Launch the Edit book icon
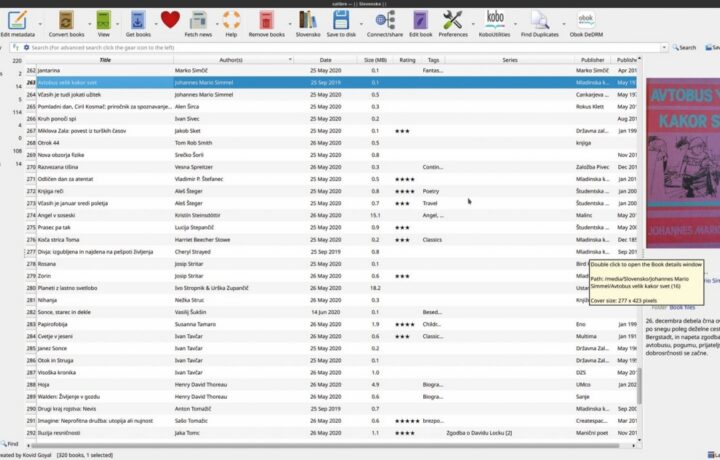The height and width of the screenshot is (460, 720). click(420, 21)
